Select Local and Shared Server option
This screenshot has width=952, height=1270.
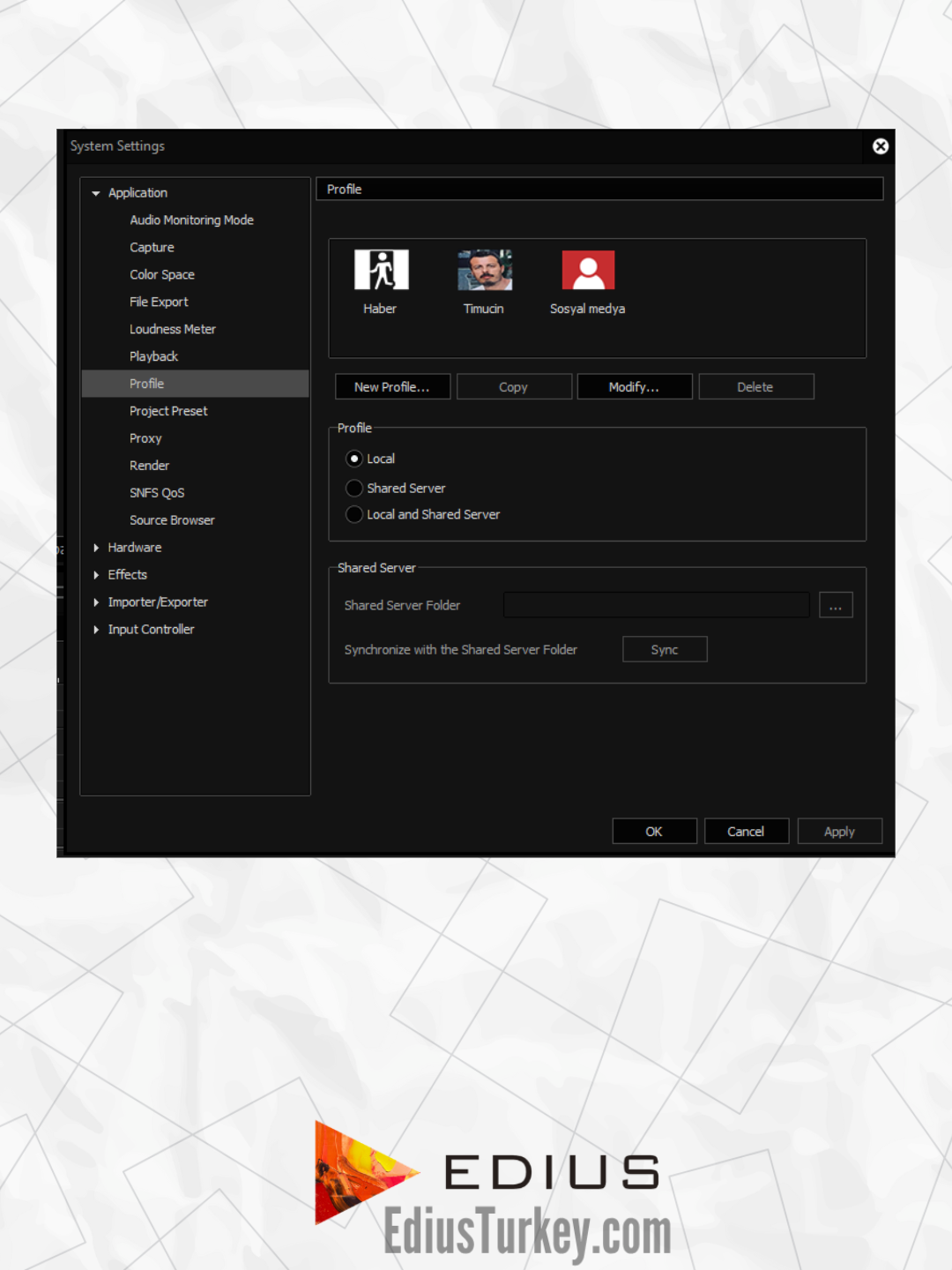click(354, 514)
